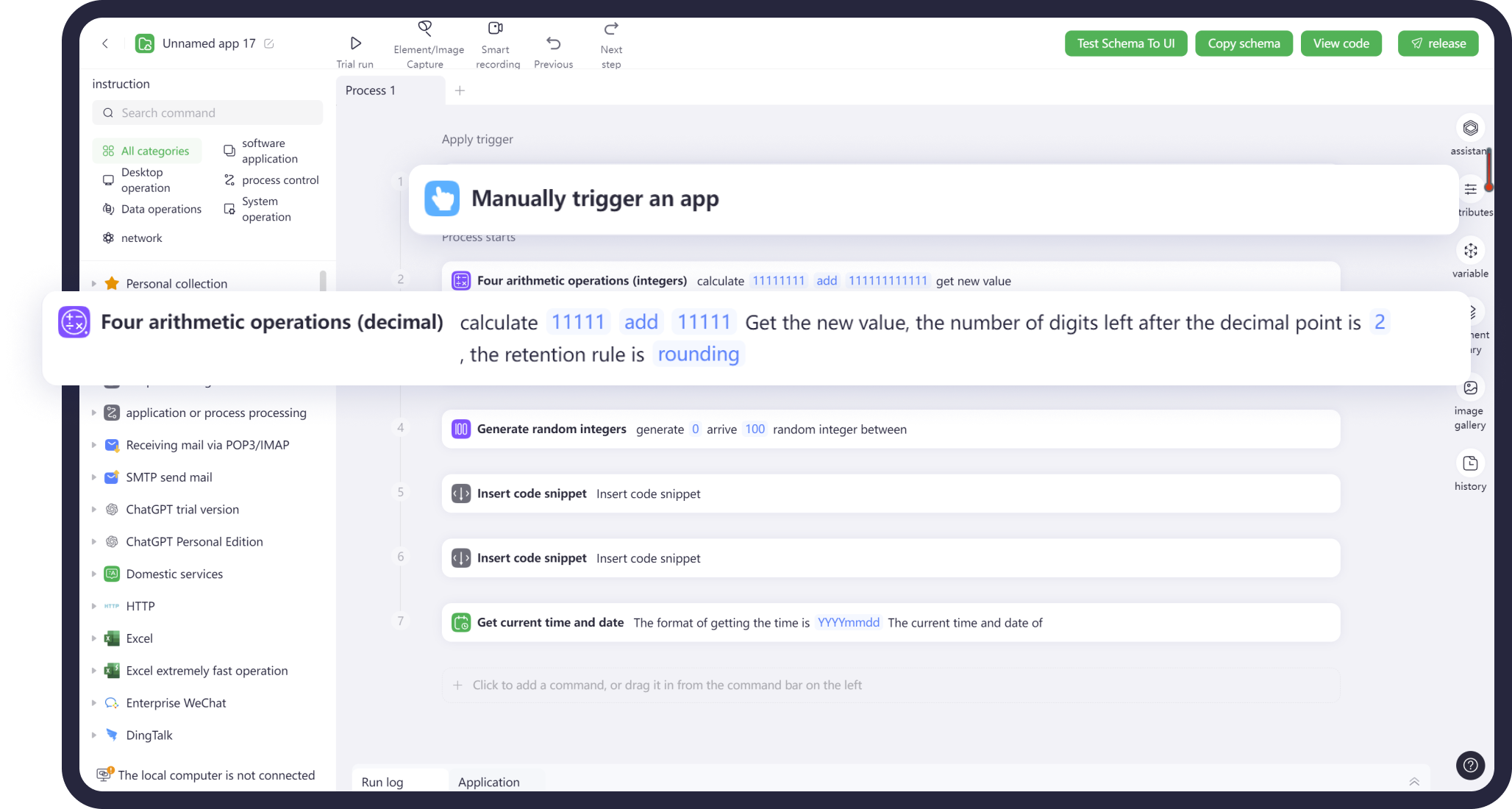Open the history panel
This screenshot has height=809, width=1512.
pos(1470,463)
